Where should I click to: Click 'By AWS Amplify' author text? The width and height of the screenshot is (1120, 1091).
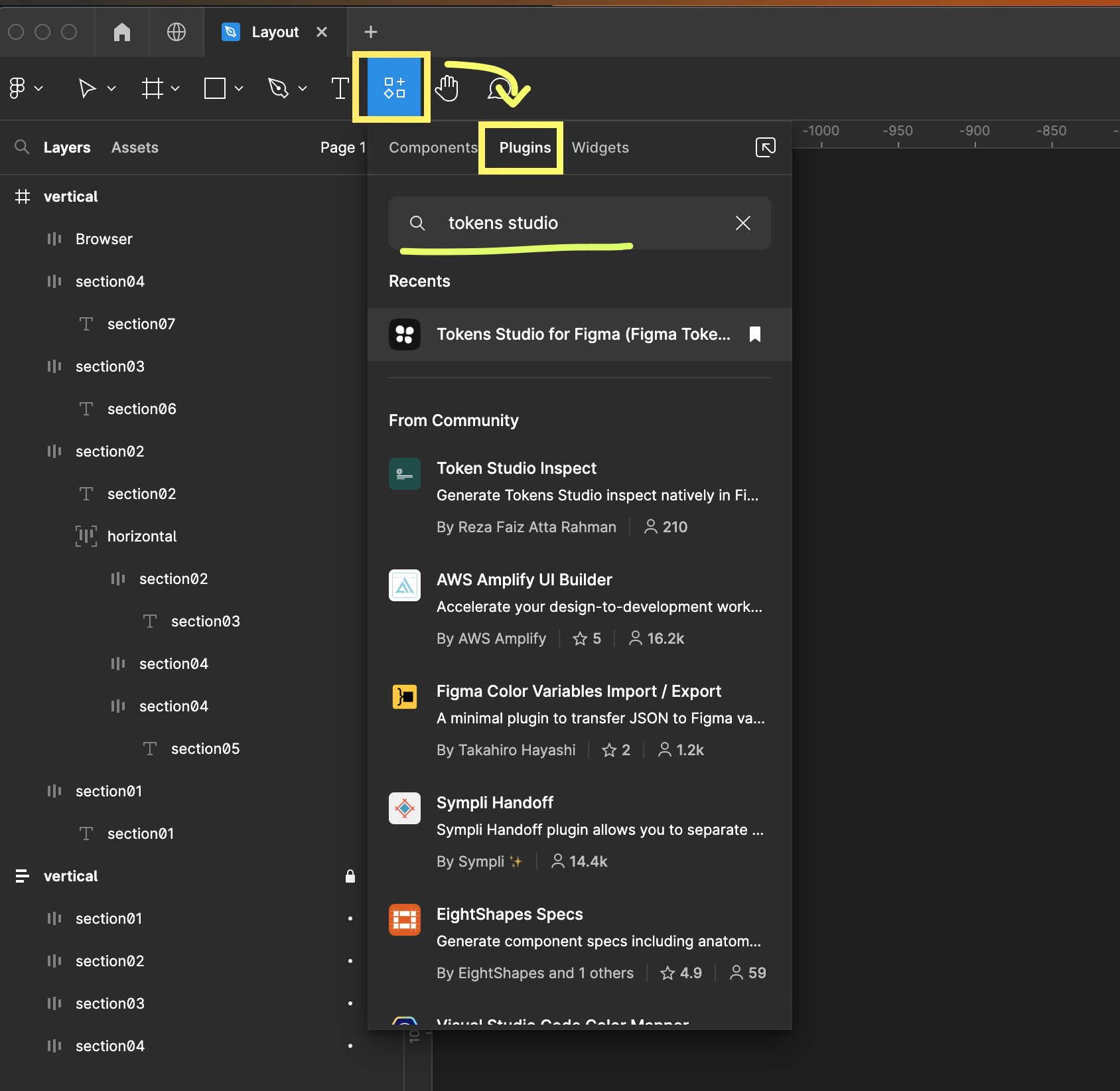(492, 638)
